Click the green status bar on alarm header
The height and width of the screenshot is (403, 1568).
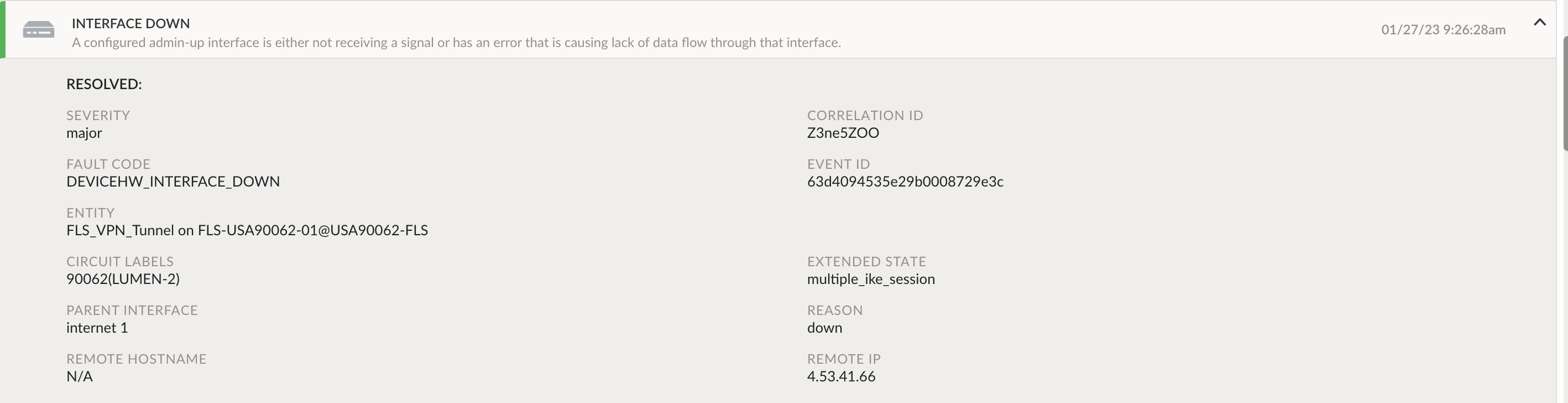click(2, 29)
